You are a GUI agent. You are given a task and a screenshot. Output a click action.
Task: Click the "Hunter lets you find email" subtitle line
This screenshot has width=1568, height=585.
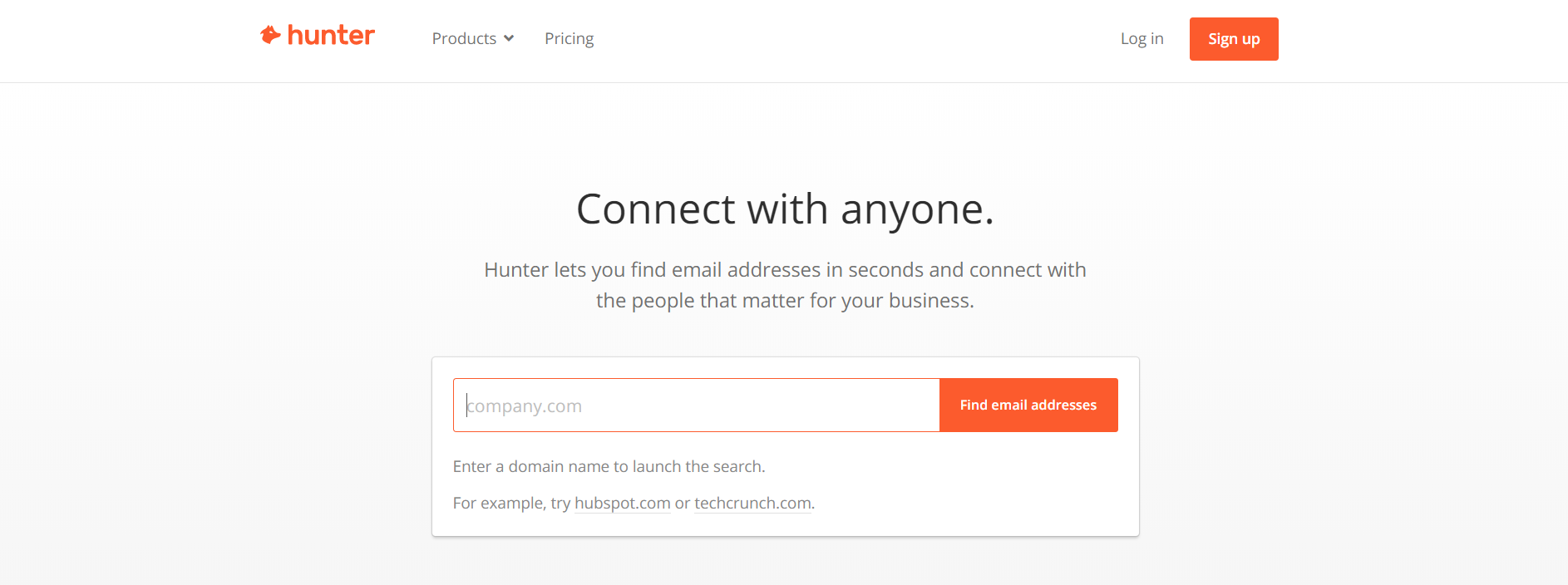coord(784,270)
